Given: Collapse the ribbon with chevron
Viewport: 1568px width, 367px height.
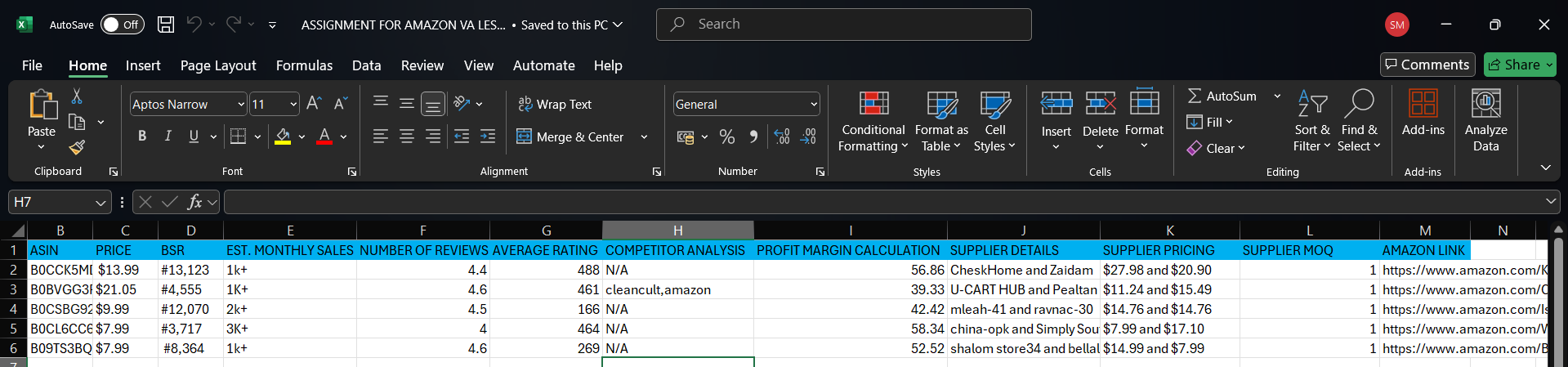Looking at the screenshot, I should (x=1545, y=168).
